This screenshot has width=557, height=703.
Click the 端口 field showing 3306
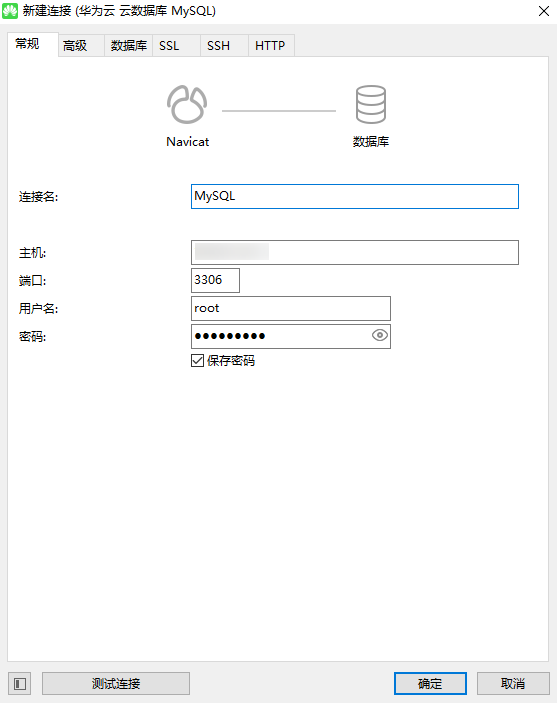pyautogui.click(x=215, y=280)
